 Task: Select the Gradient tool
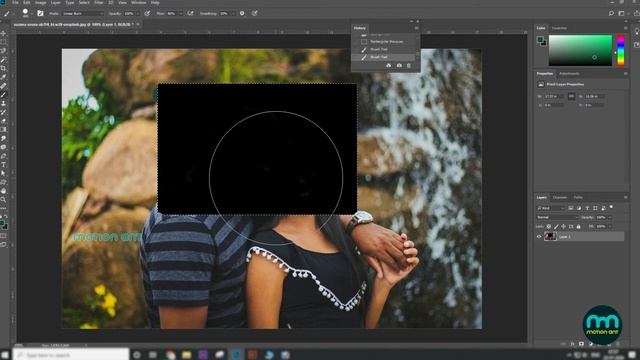3,129
